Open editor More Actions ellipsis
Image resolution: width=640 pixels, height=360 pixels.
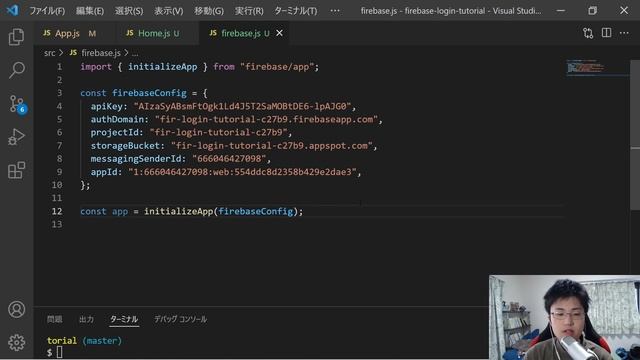624,33
